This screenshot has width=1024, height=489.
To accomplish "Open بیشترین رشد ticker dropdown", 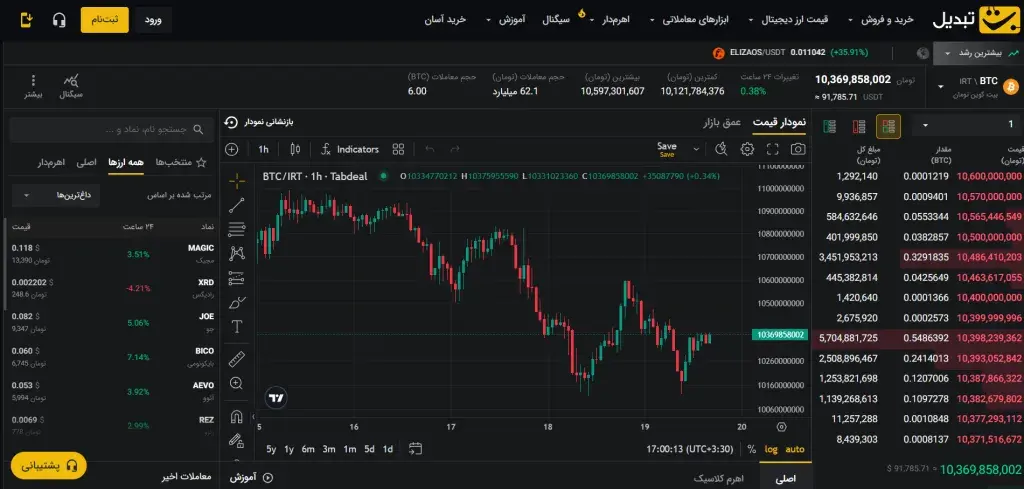I will click(x=978, y=53).
